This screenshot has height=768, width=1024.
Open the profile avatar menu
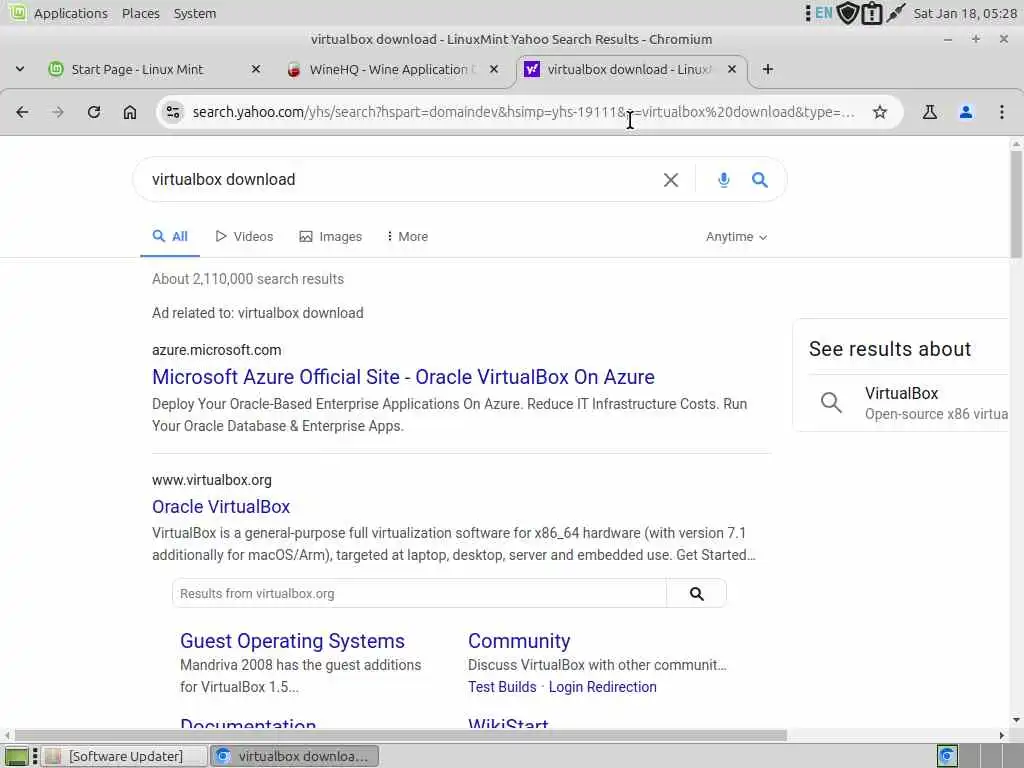tap(965, 112)
